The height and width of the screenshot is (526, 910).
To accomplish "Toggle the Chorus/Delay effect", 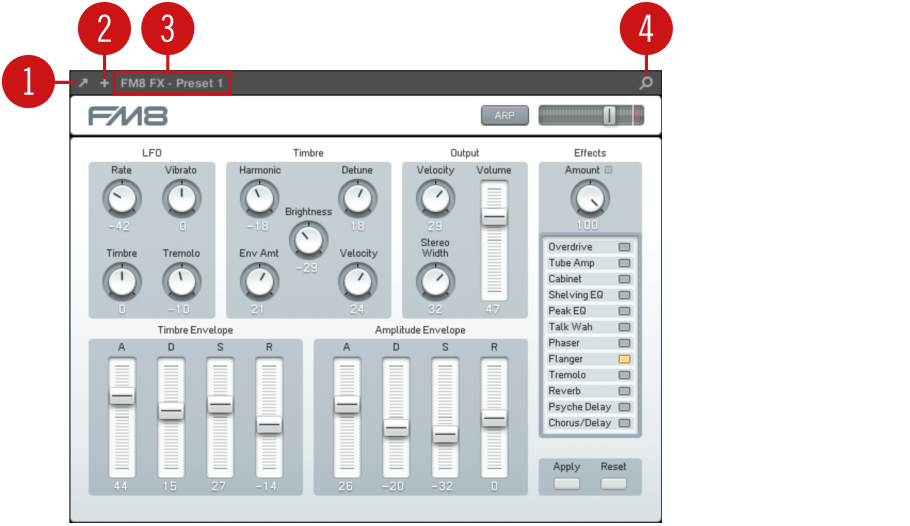I will pos(624,423).
